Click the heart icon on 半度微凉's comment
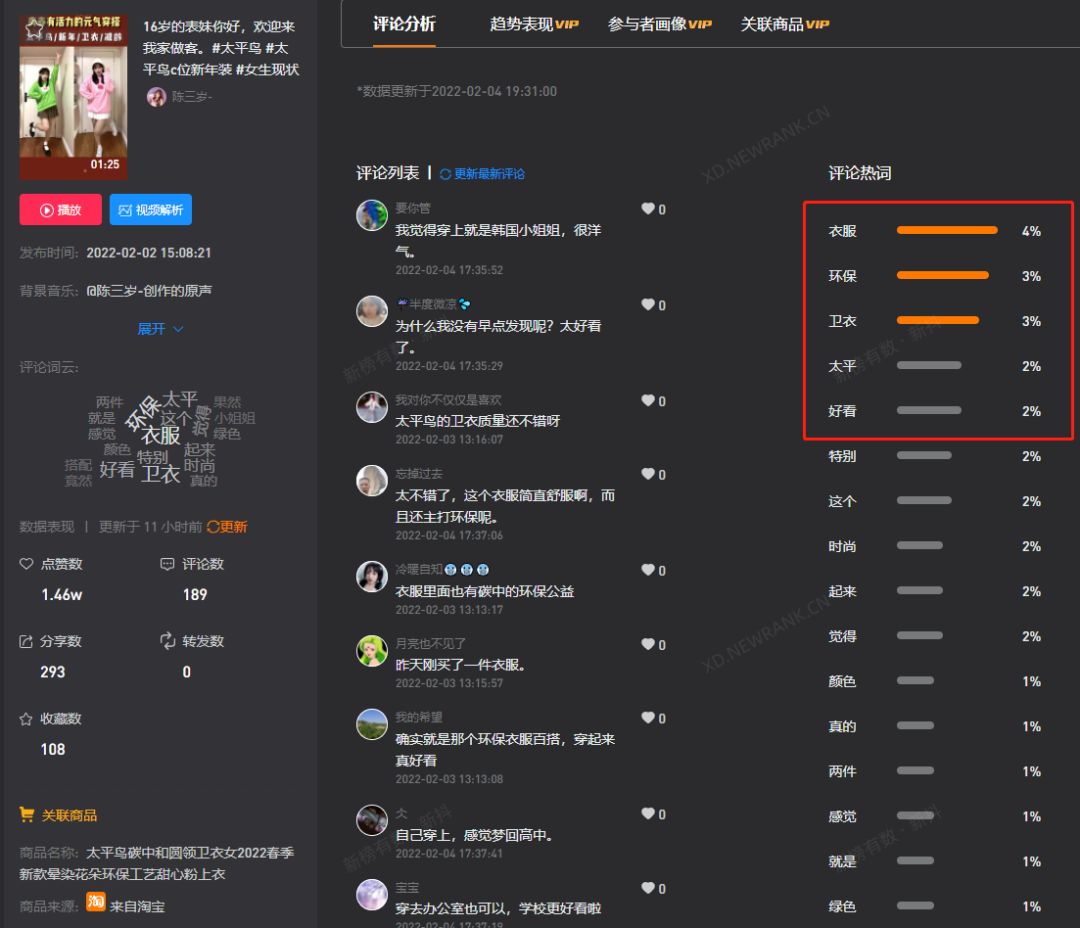The image size is (1080, 928). point(647,305)
